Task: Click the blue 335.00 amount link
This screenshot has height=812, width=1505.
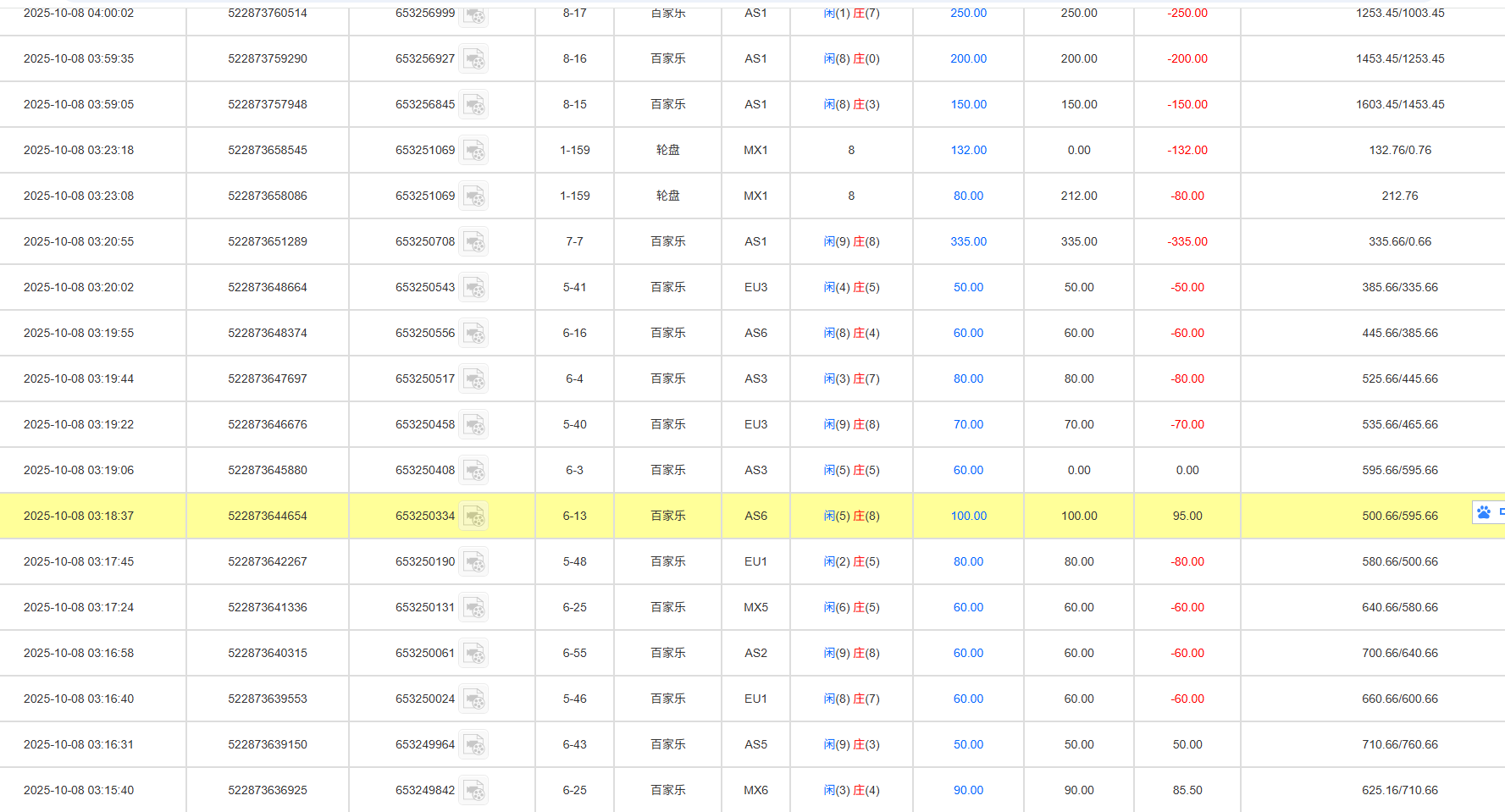Action: pos(968,241)
